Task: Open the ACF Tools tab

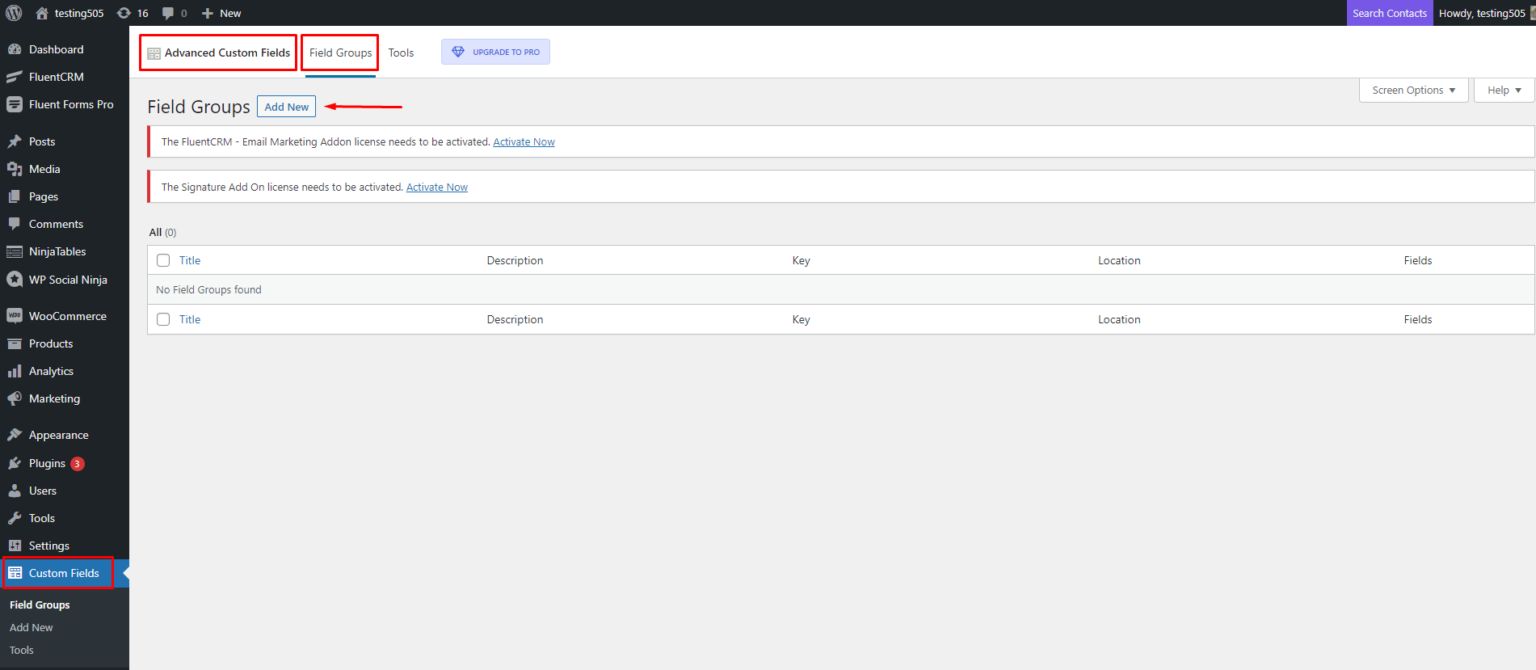Action: (x=401, y=51)
